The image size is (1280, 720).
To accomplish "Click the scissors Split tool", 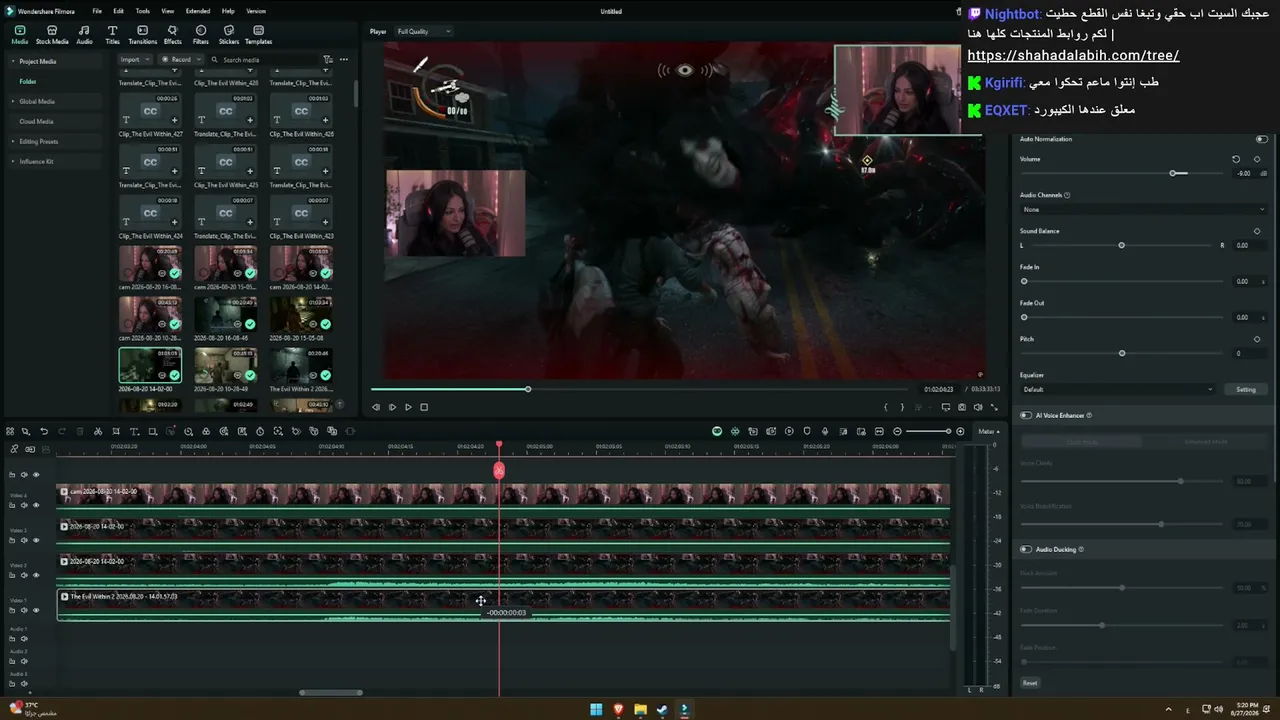I will [x=98, y=431].
